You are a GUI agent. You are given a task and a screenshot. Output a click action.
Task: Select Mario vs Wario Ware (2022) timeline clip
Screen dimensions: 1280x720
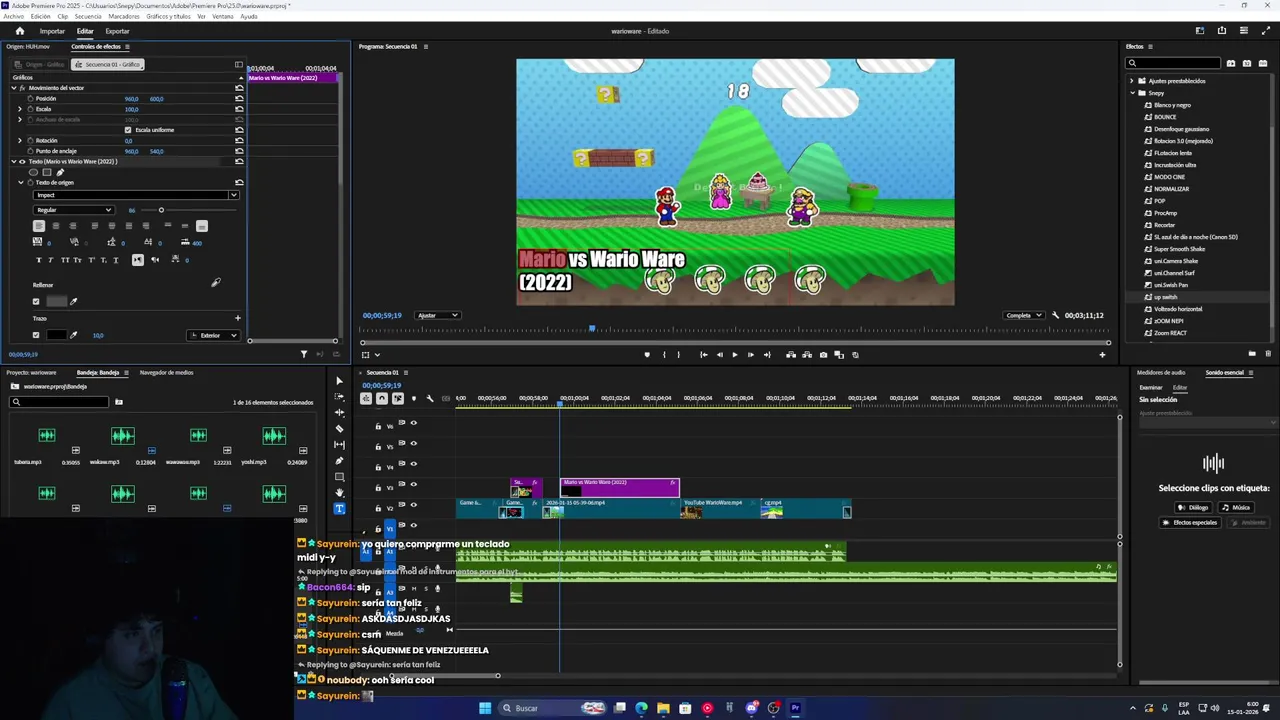[619, 487]
